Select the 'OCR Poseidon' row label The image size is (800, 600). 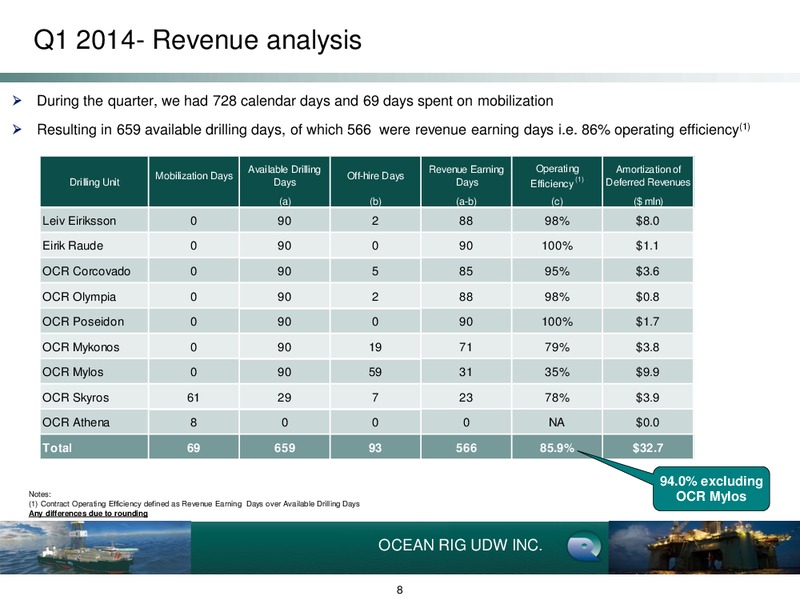tap(83, 322)
